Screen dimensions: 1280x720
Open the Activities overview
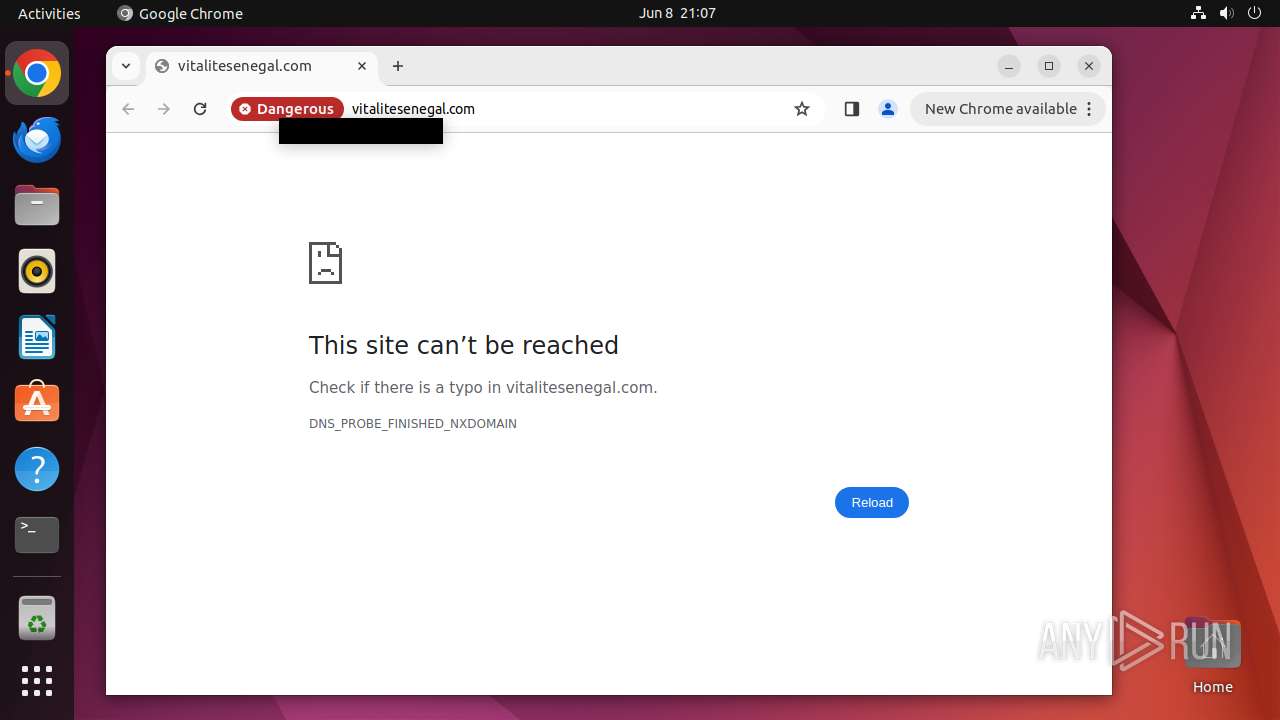click(49, 13)
